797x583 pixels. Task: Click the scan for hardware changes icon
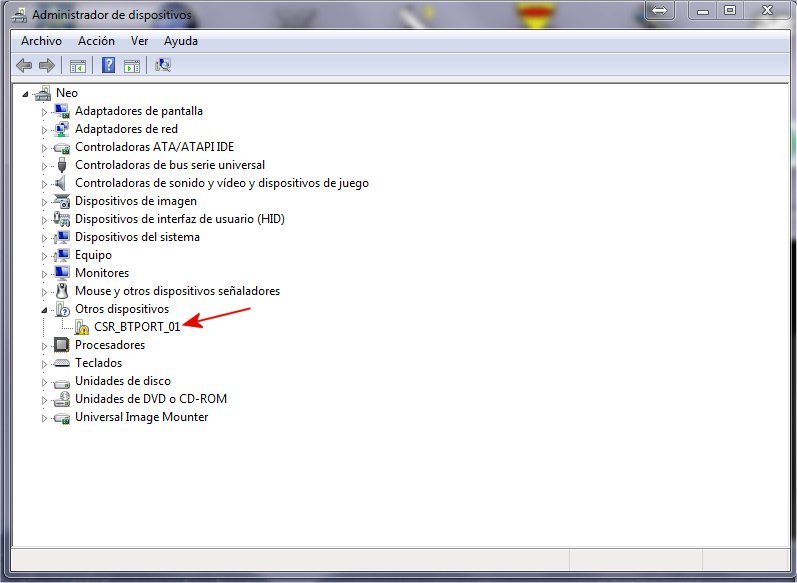163,66
